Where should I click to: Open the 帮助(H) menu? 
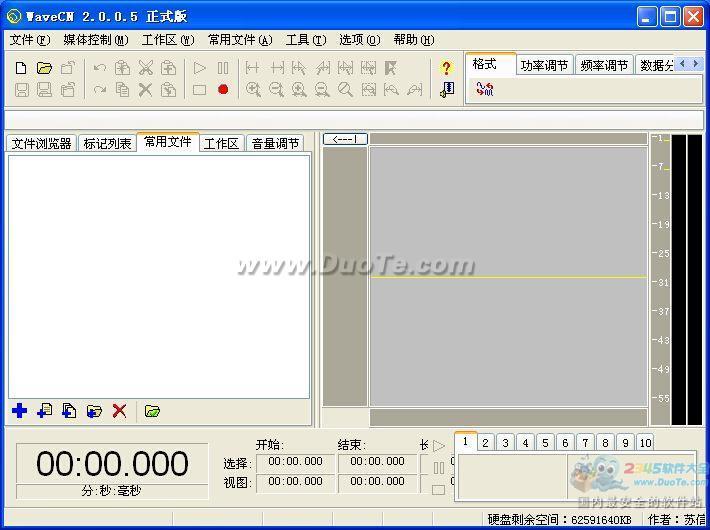[x=414, y=40]
